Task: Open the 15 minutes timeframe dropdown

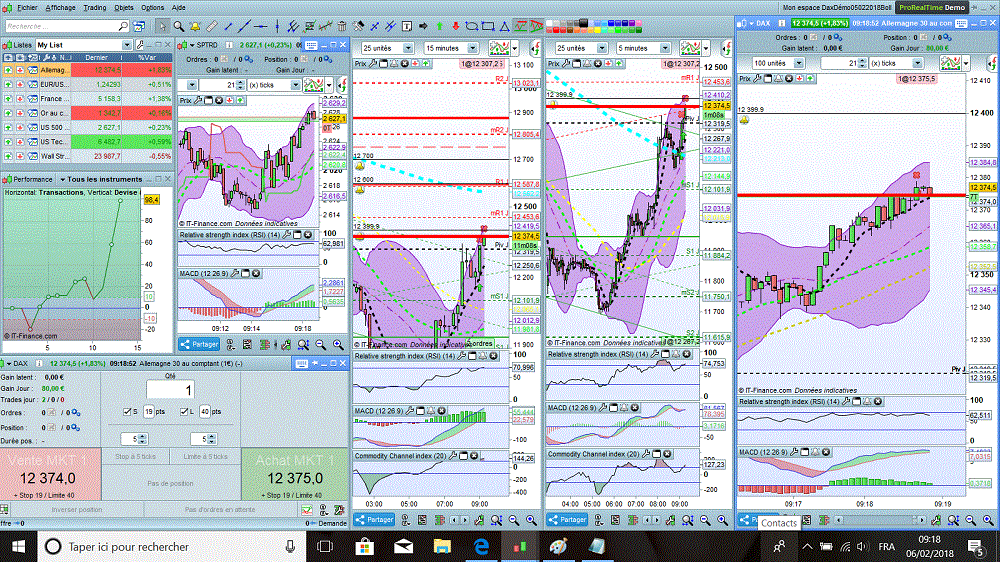Action: point(472,48)
